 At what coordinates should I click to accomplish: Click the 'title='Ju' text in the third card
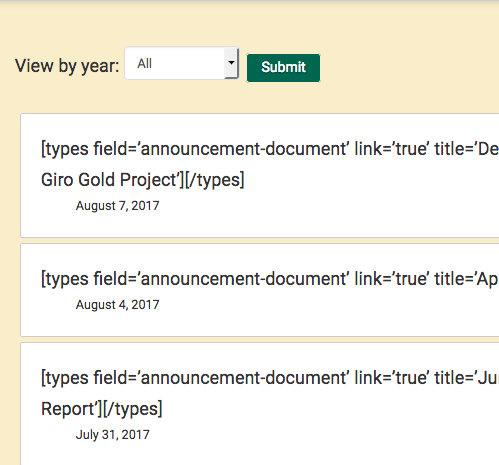[x=467, y=378]
